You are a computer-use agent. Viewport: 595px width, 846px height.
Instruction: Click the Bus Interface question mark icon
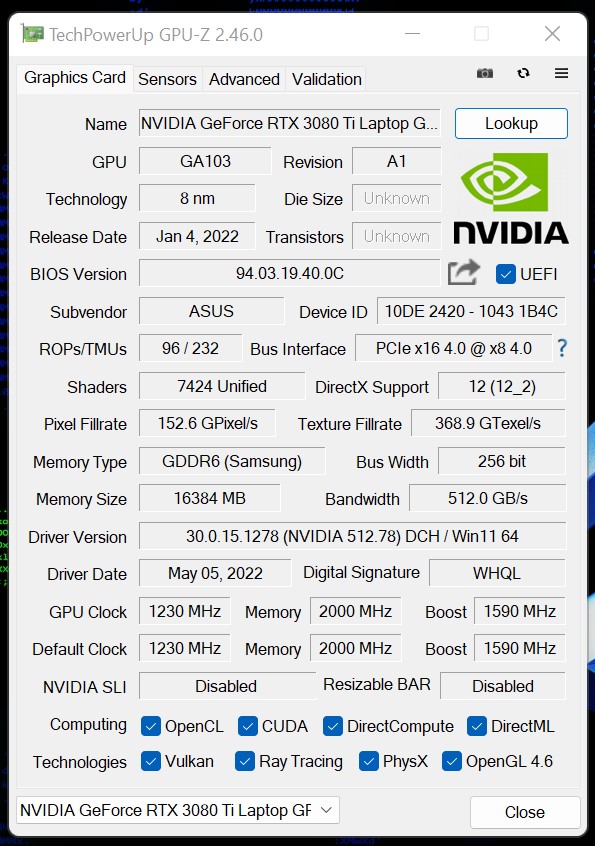pyautogui.click(x=562, y=348)
